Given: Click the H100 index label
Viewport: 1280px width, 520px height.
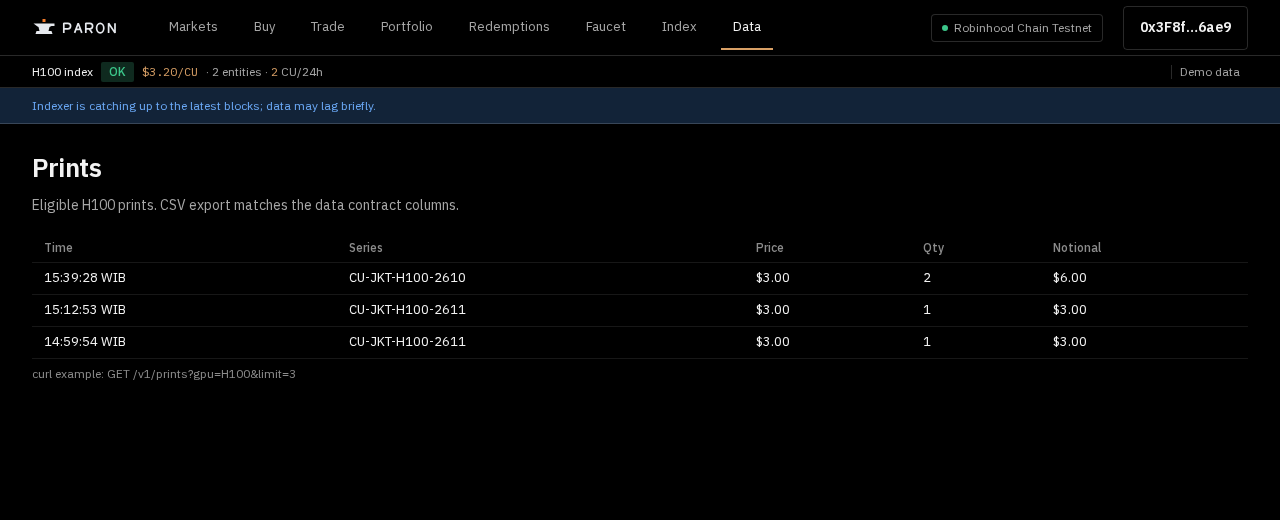Looking at the screenshot, I should (x=62, y=72).
